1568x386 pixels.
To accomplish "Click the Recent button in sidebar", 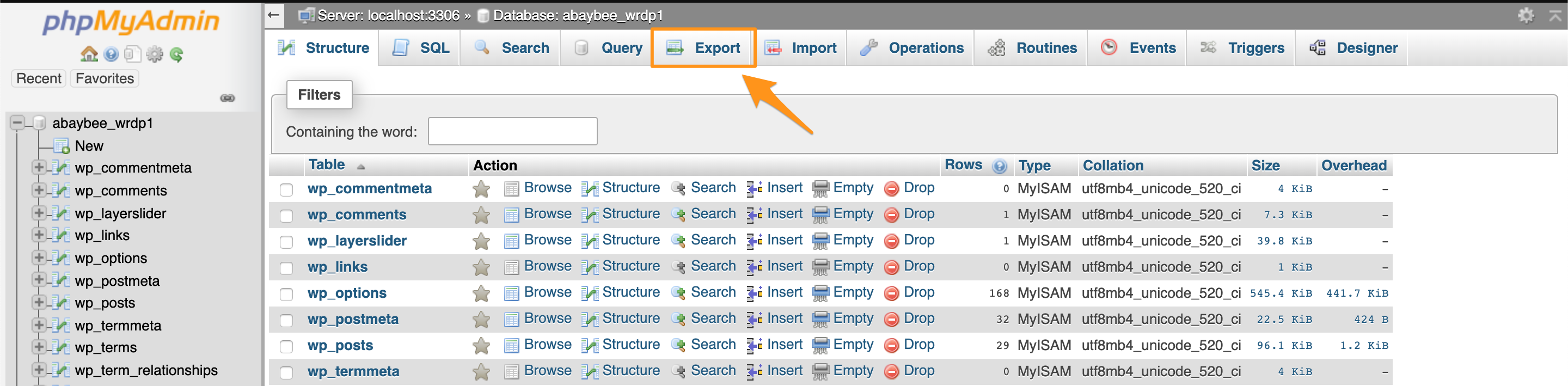I will point(38,78).
